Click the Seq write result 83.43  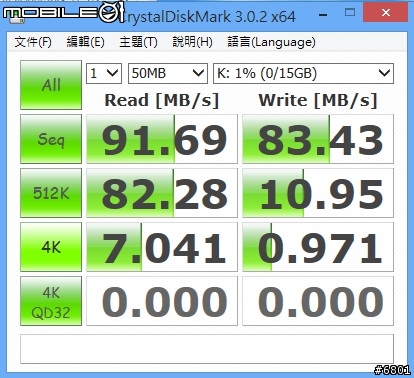(x=318, y=139)
